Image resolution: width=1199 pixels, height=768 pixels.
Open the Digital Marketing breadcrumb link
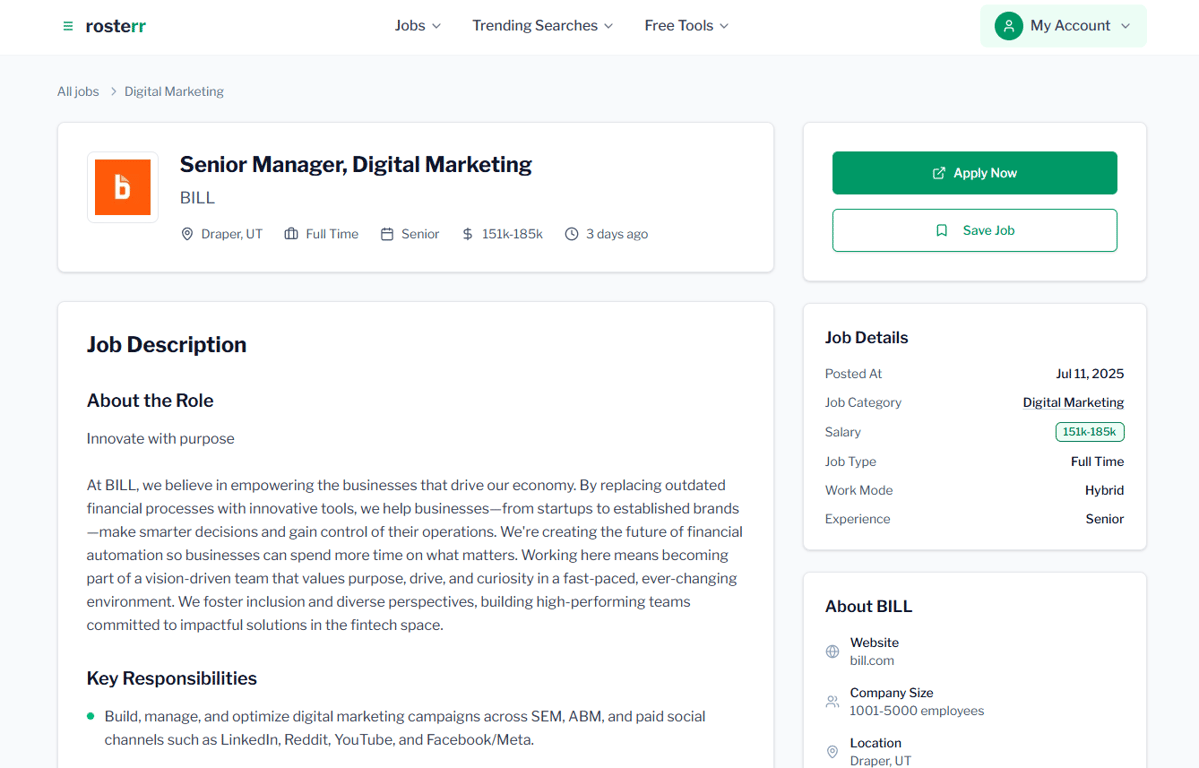point(174,91)
